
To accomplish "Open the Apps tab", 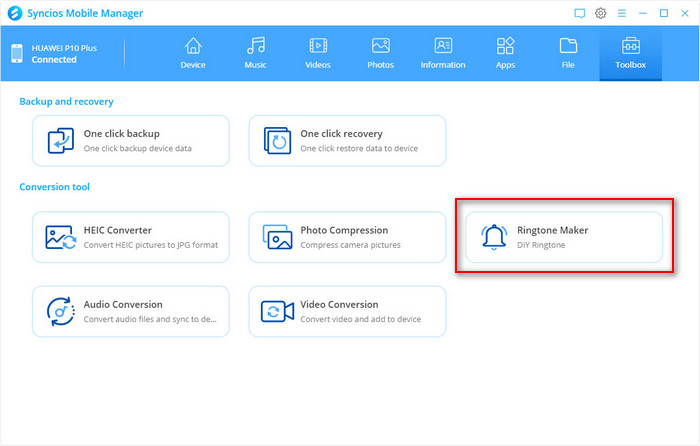I will click(505, 54).
